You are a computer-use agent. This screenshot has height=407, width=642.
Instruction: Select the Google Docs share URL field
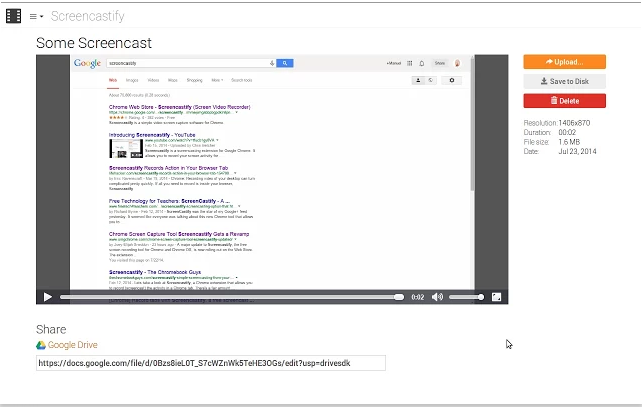pos(211,363)
